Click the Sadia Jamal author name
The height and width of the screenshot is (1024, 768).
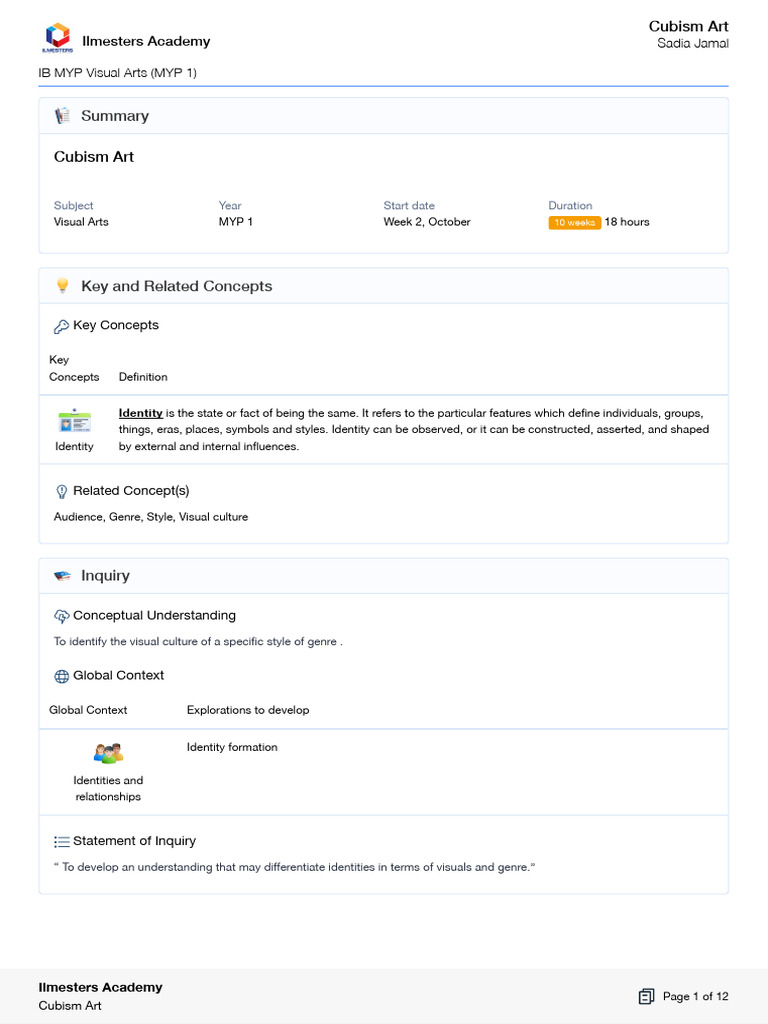(x=692, y=43)
